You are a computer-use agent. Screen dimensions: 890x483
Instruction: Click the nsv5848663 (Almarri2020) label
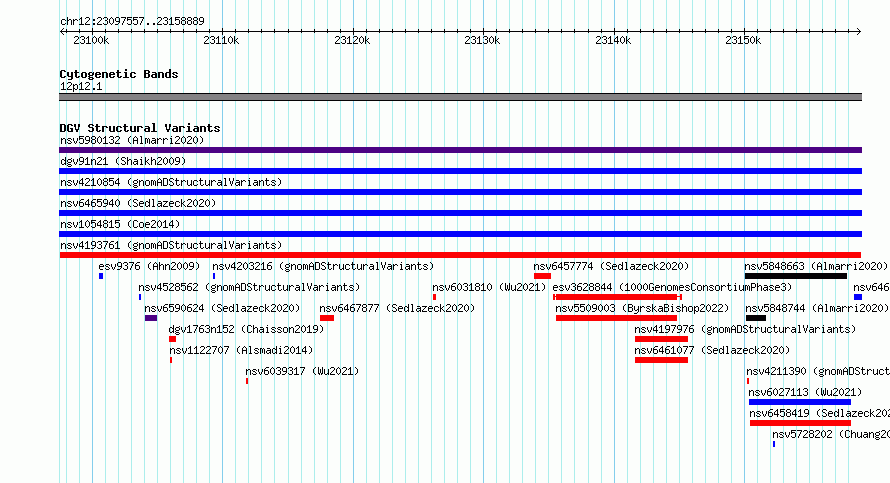pos(816,266)
